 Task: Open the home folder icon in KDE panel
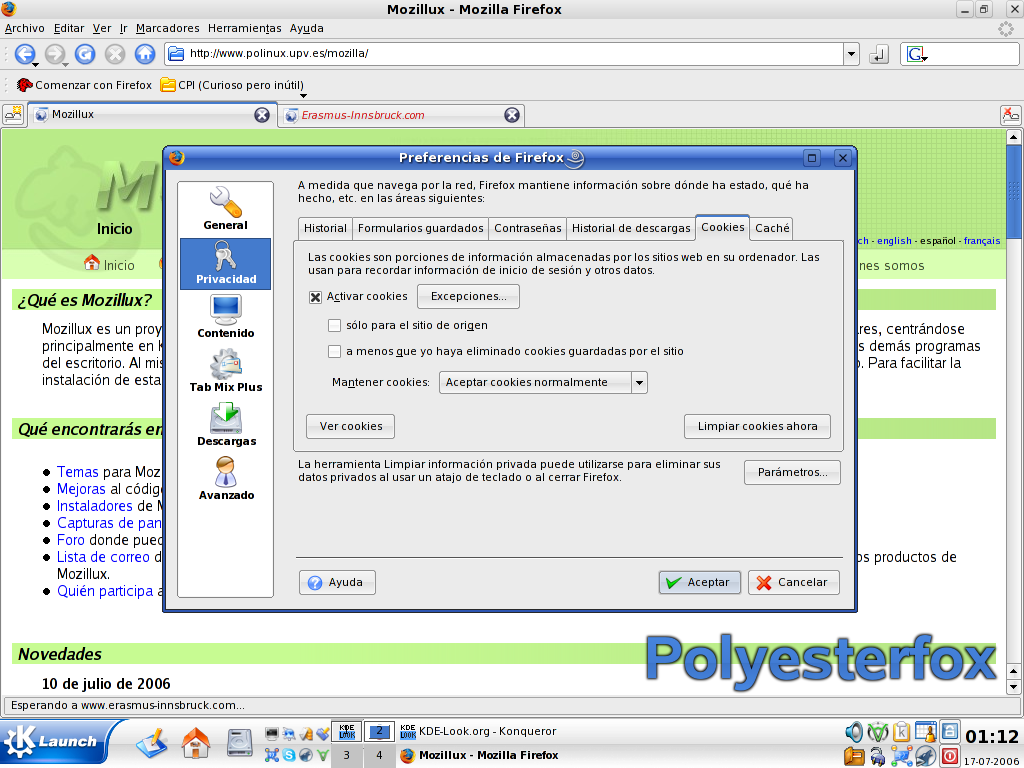(x=195, y=743)
